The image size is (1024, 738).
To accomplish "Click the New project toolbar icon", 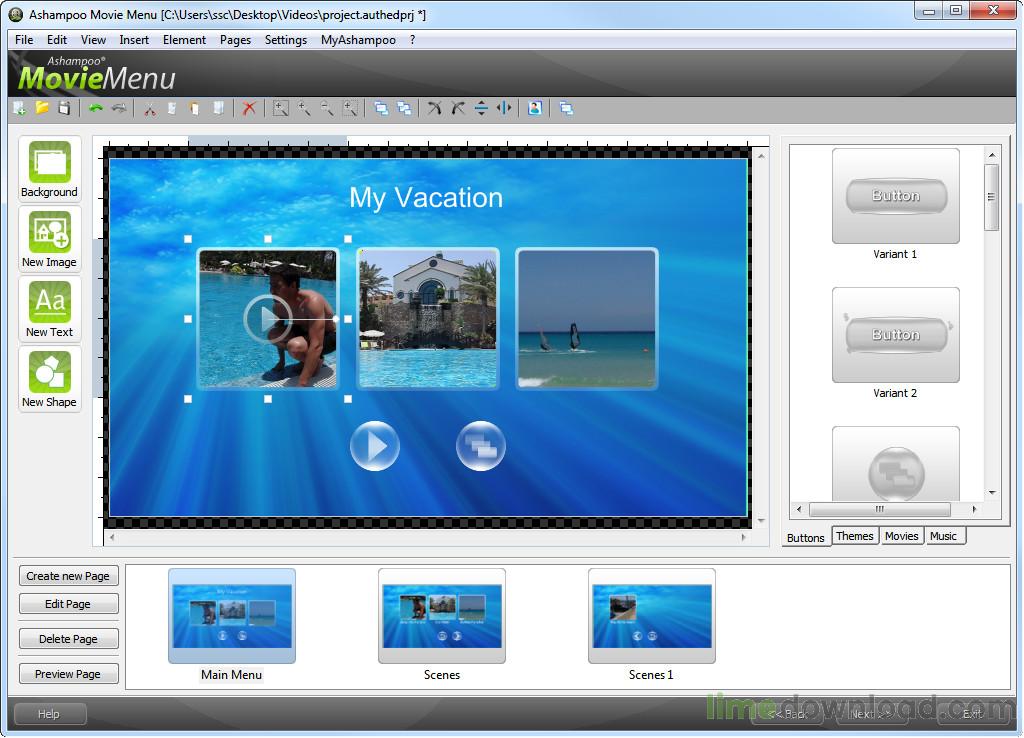I will pos(20,108).
